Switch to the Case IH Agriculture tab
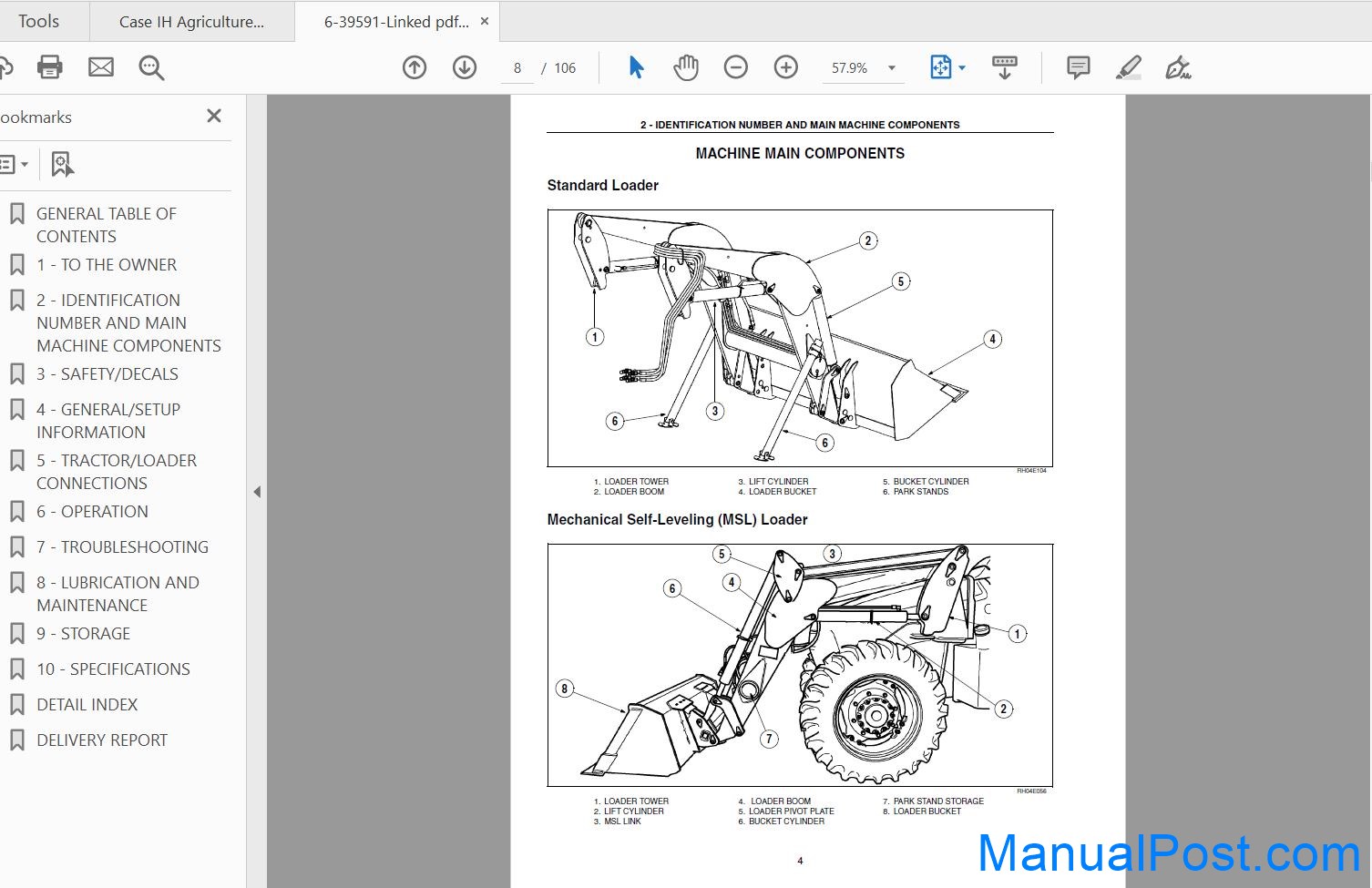 191,22
